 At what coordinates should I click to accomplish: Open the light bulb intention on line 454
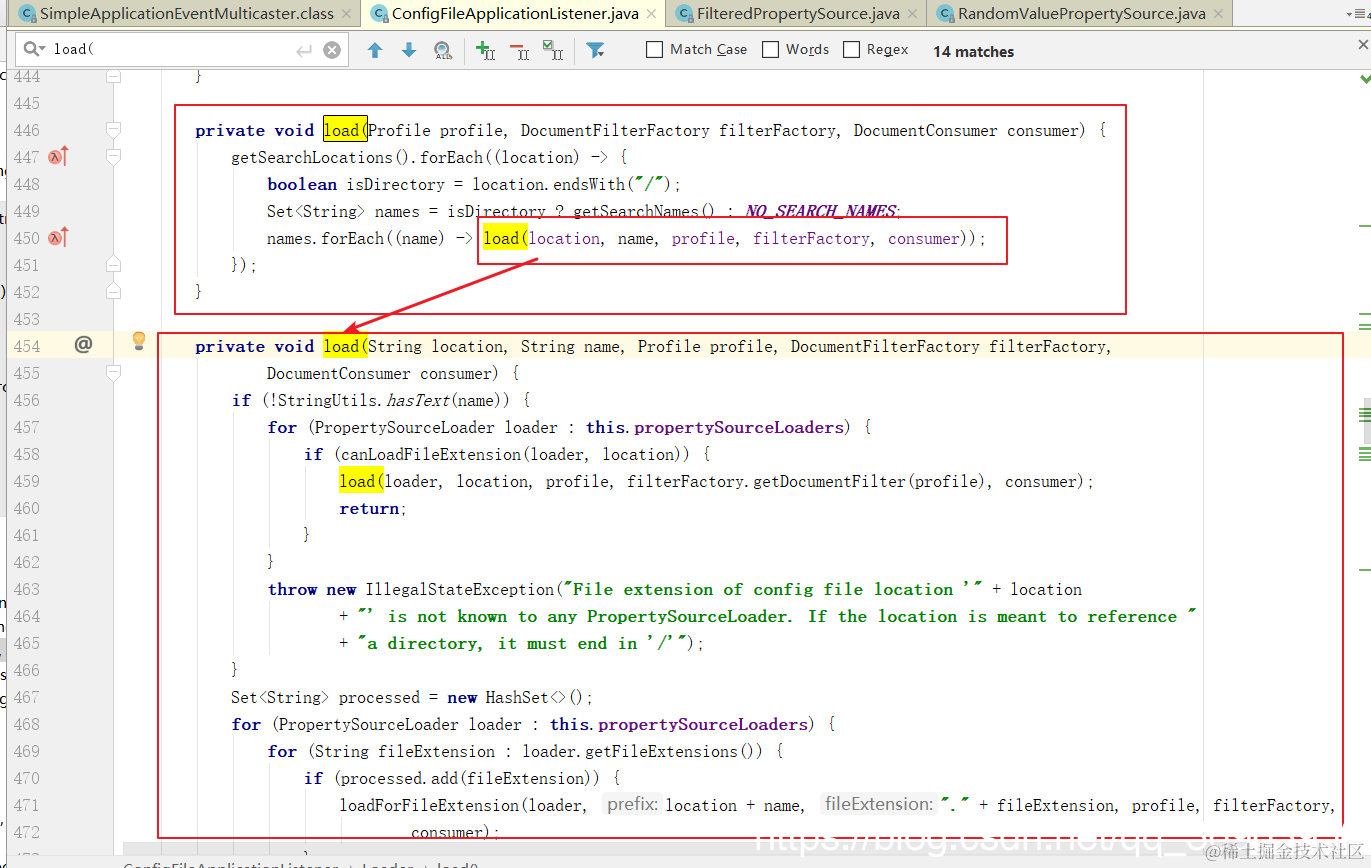point(139,342)
